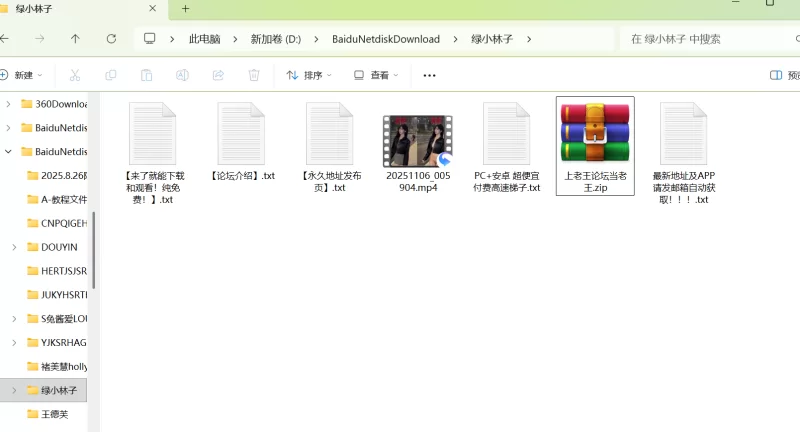This screenshot has height=432, width=800.
Task: Go back with the left arrow
Action: pos(4,39)
